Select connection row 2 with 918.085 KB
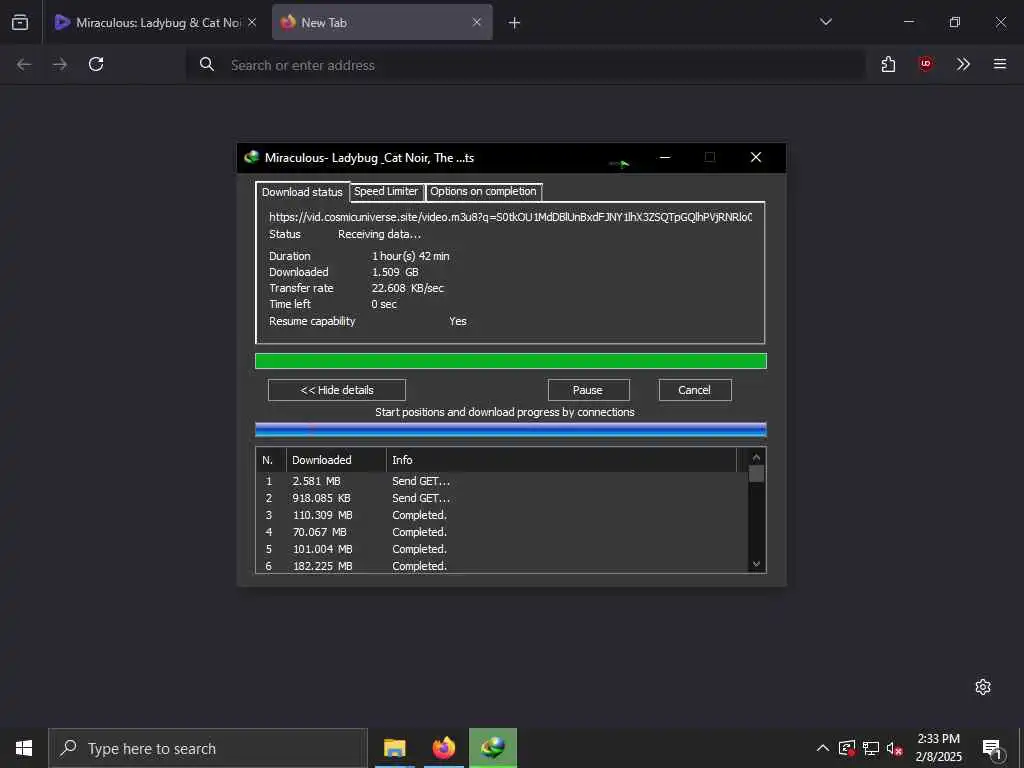The width and height of the screenshot is (1024, 768). [502, 498]
